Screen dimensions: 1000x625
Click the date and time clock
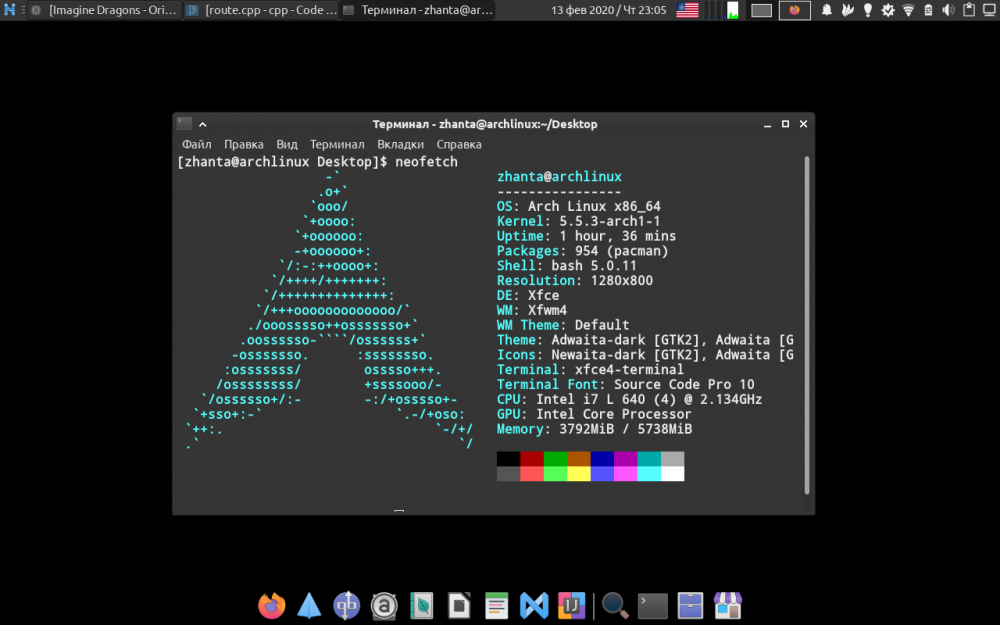pyautogui.click(x=608, y=10)
